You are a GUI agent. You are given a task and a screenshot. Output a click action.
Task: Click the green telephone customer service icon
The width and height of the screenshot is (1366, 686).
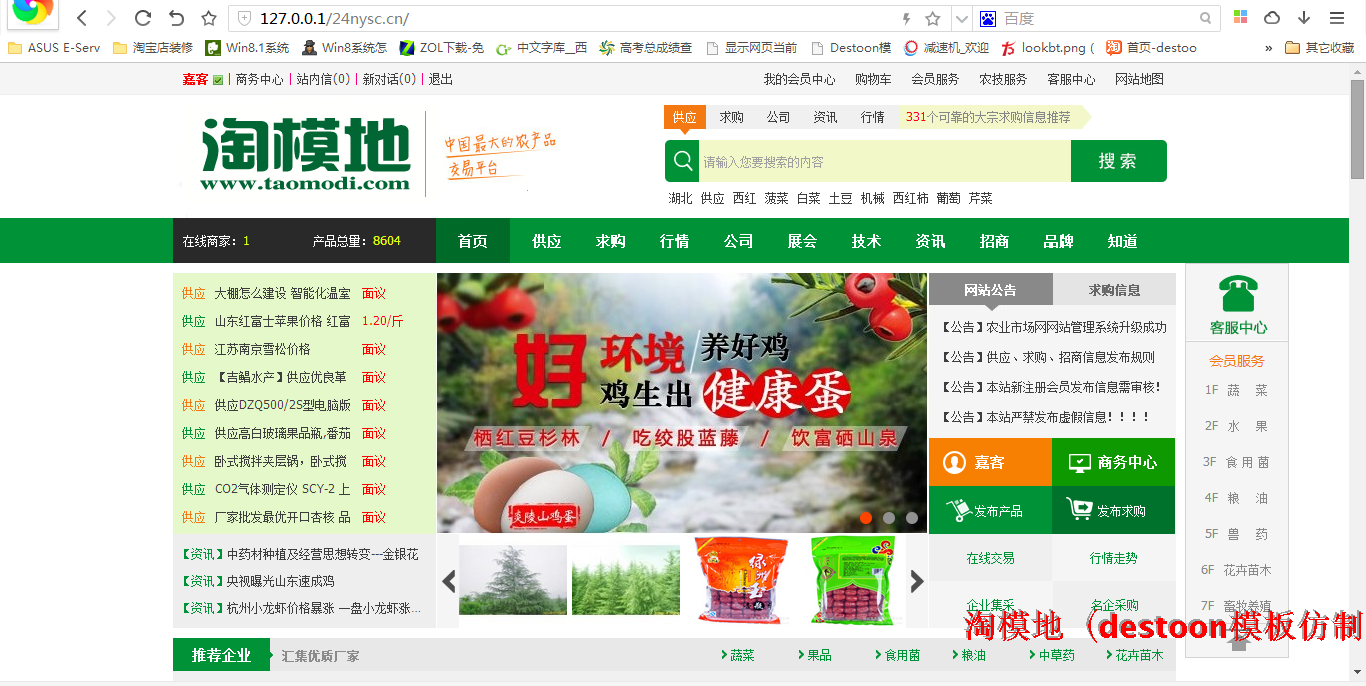[1238, 294]
